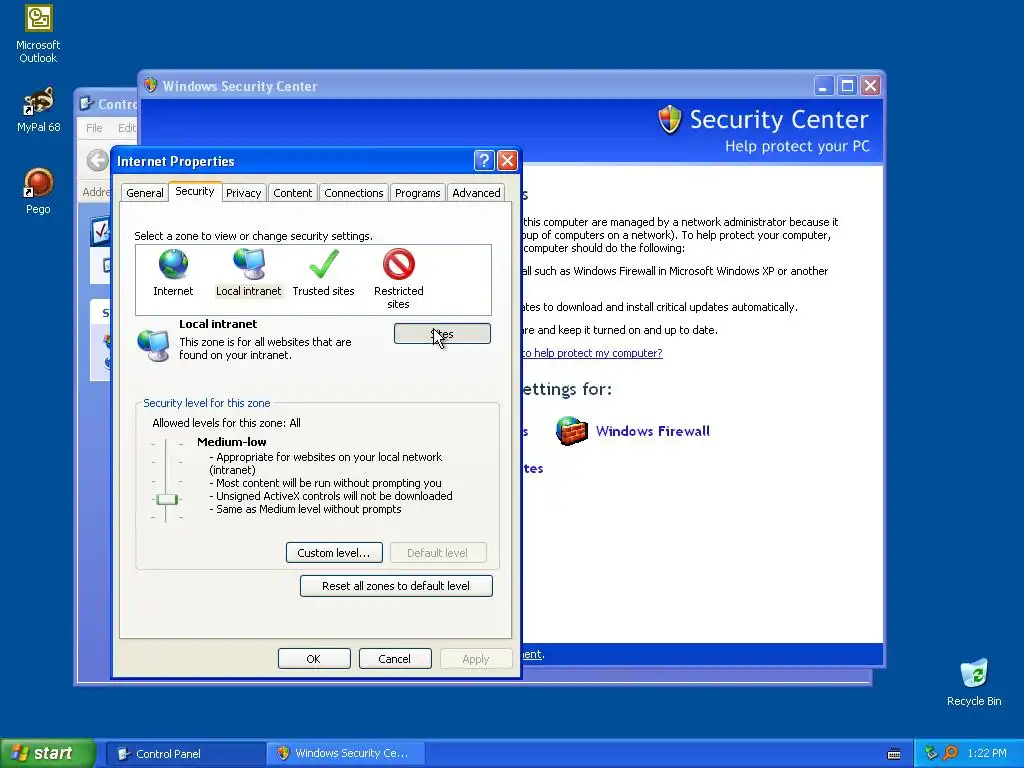Open the File menu in Control Panel

point(94,128)
